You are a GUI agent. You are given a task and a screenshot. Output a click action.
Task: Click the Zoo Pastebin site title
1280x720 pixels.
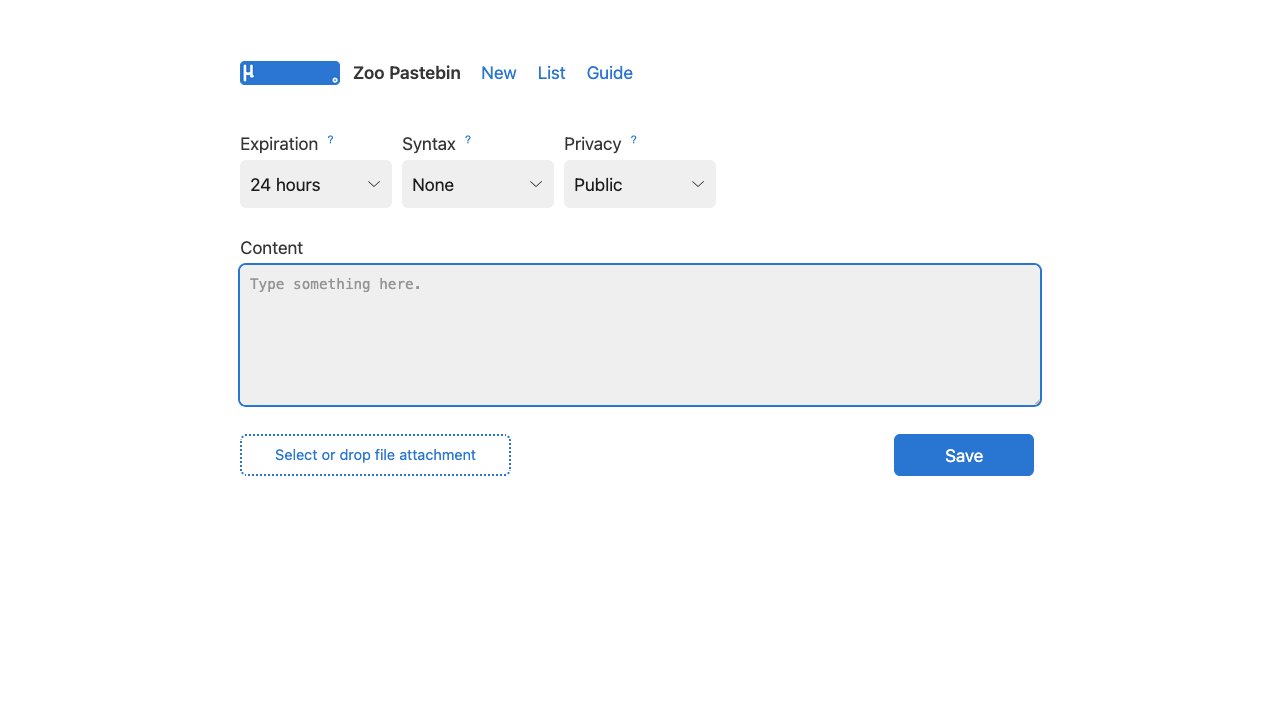click(x=407, y=73)
